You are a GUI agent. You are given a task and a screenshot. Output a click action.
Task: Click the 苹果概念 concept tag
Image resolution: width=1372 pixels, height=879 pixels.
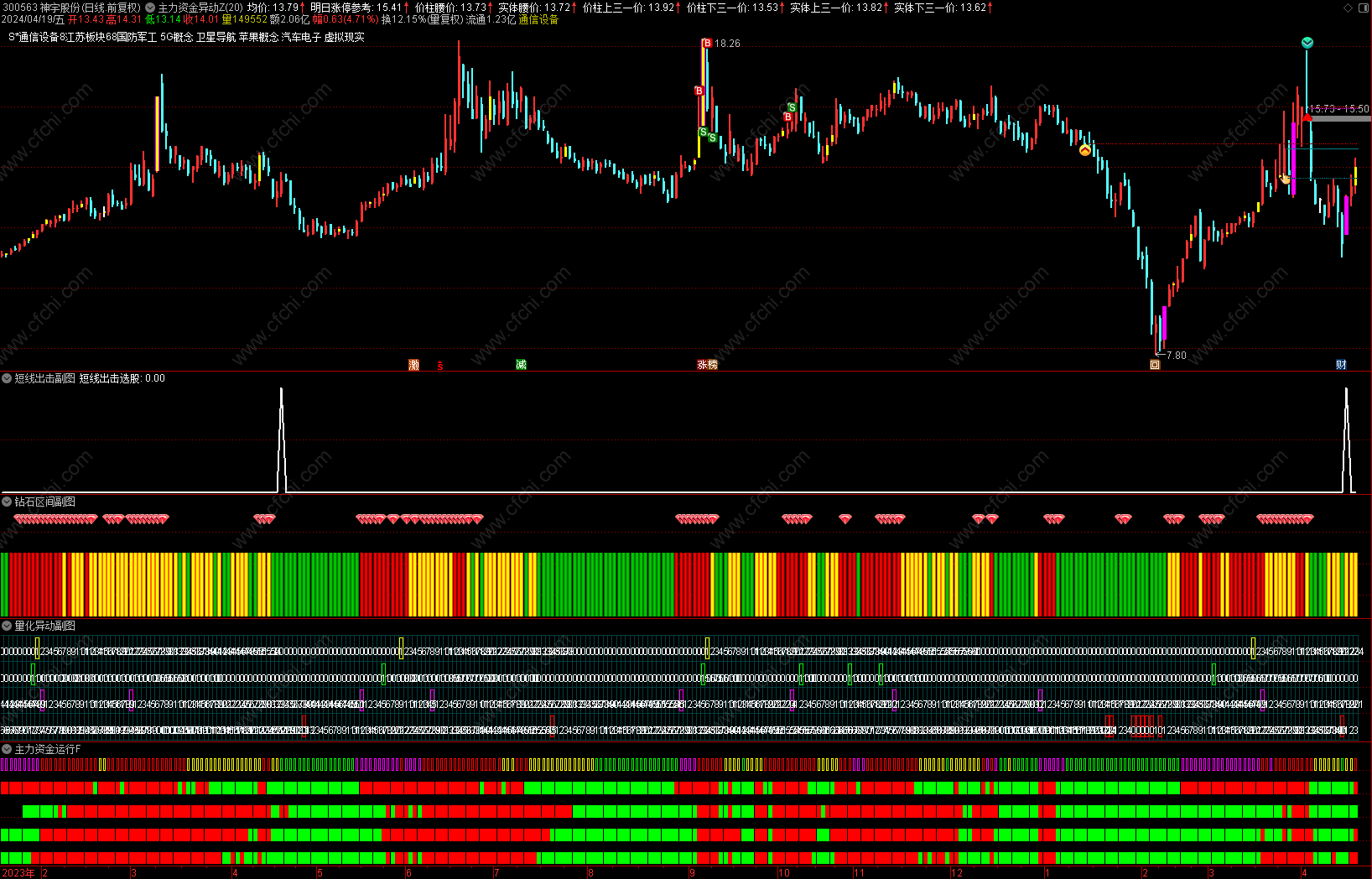coord(258,37)
